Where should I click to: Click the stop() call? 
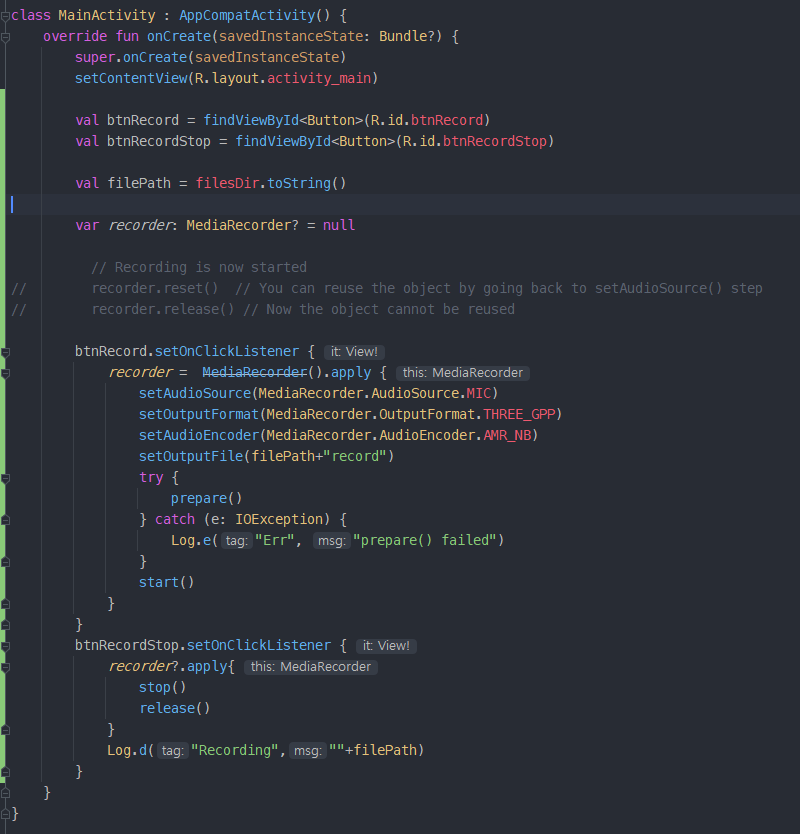(x=162, y=688)
